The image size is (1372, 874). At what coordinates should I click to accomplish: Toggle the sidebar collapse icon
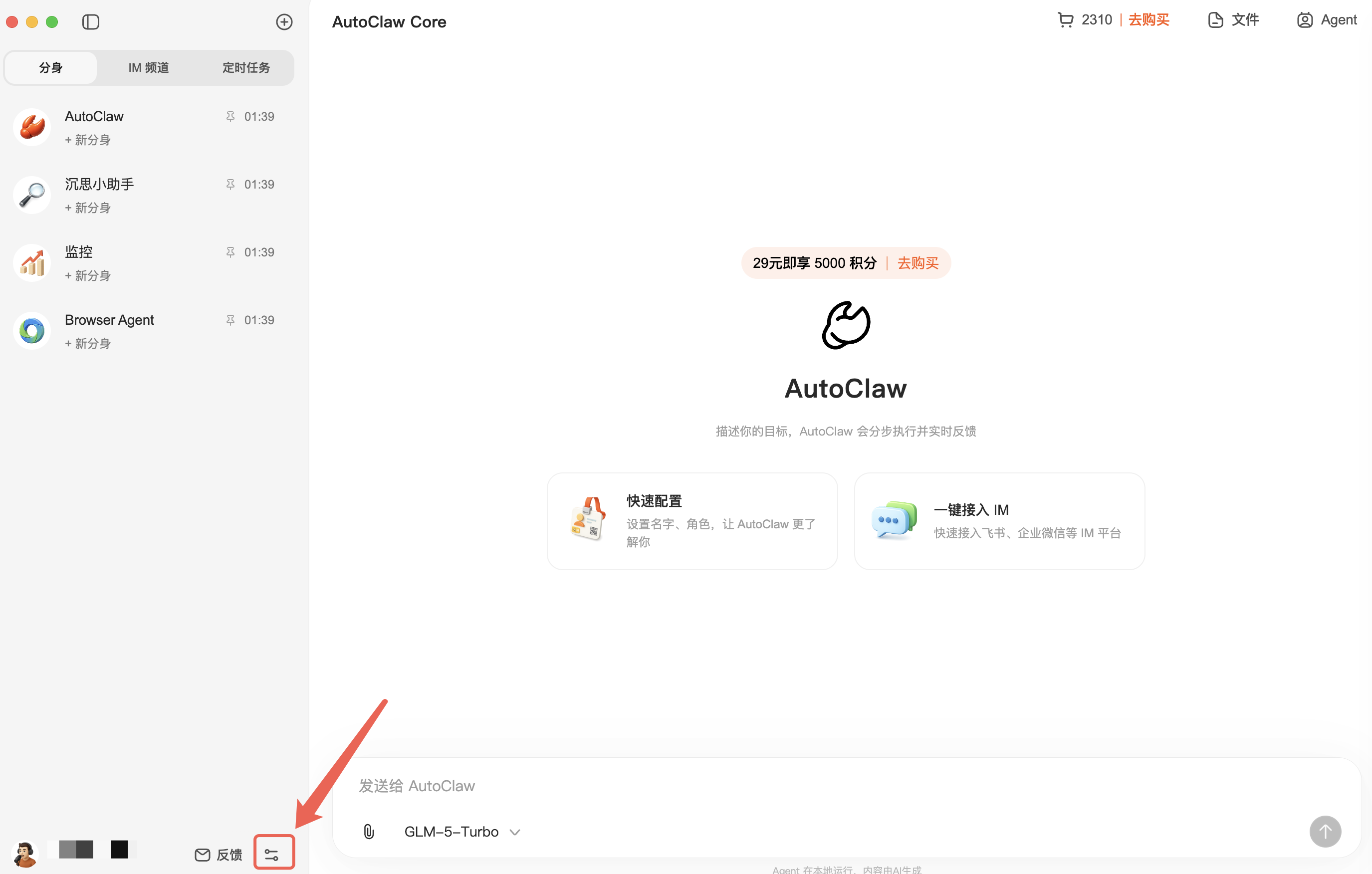[x=91, y=21]
